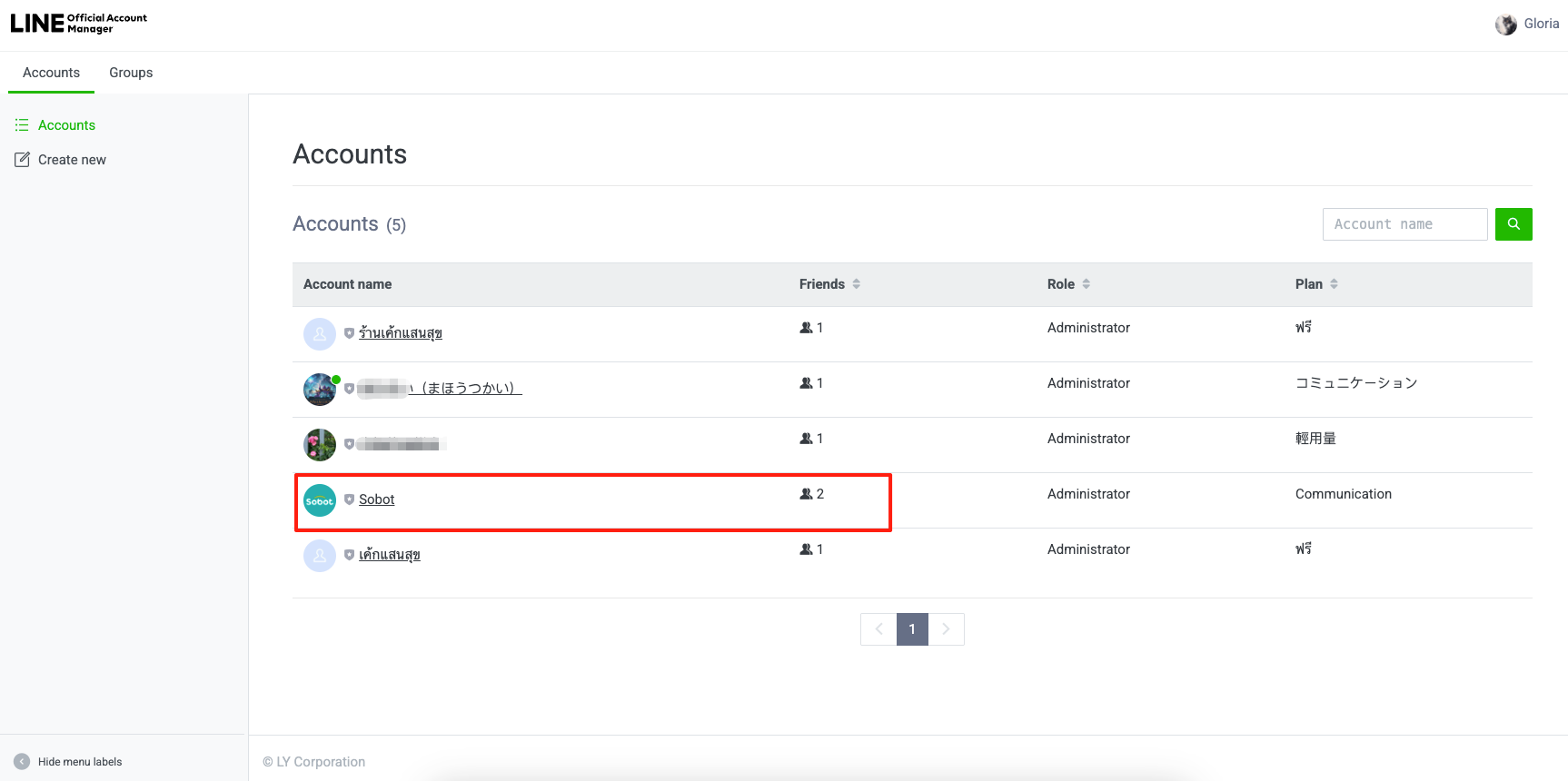The height and width of the screenshot is (781, 1568).
Task: Click flower avatar of the 軽用量 account
Action: click(320, 445)
